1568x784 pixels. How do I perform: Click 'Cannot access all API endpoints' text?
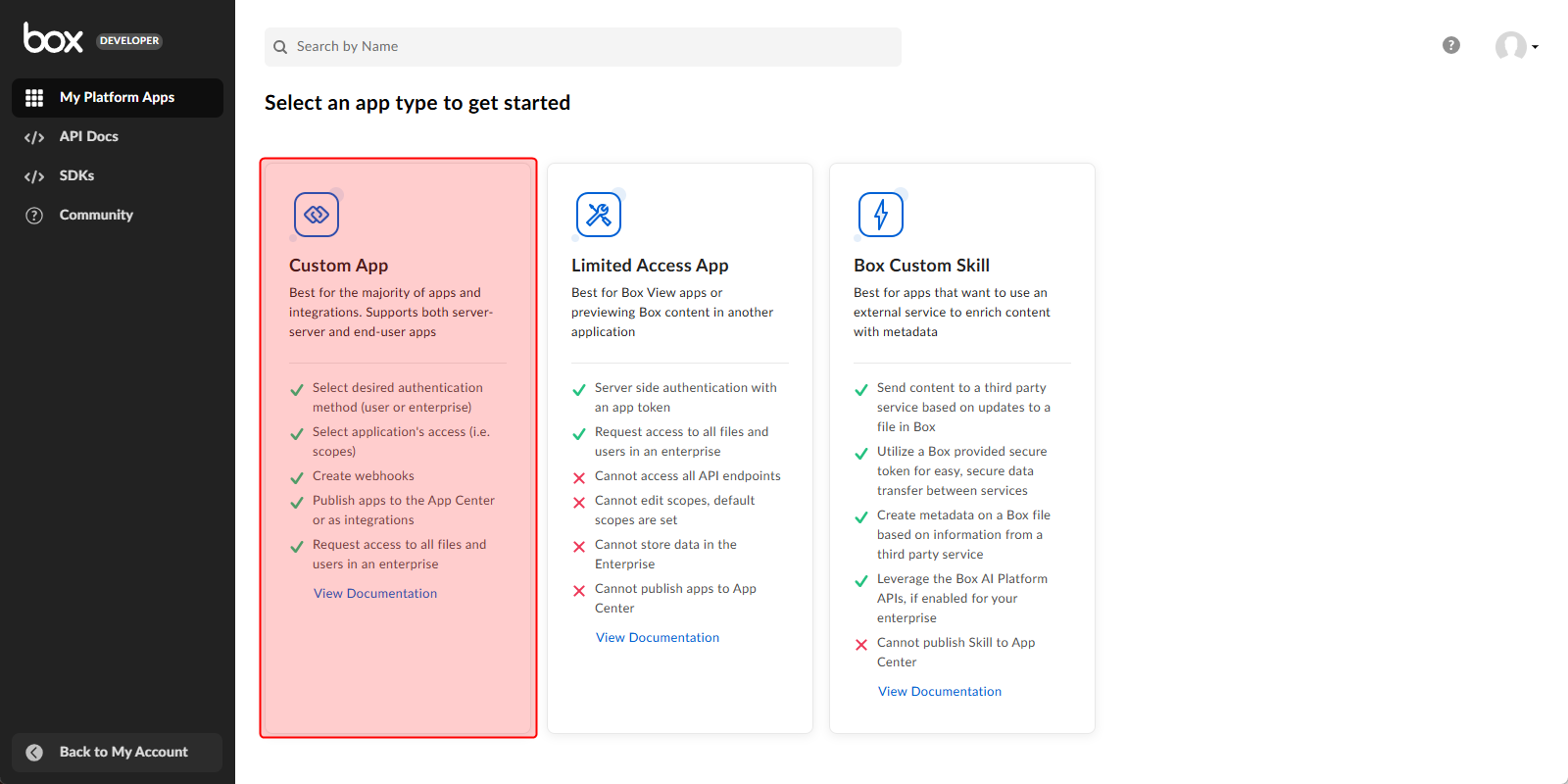click(x=688, y=476)
